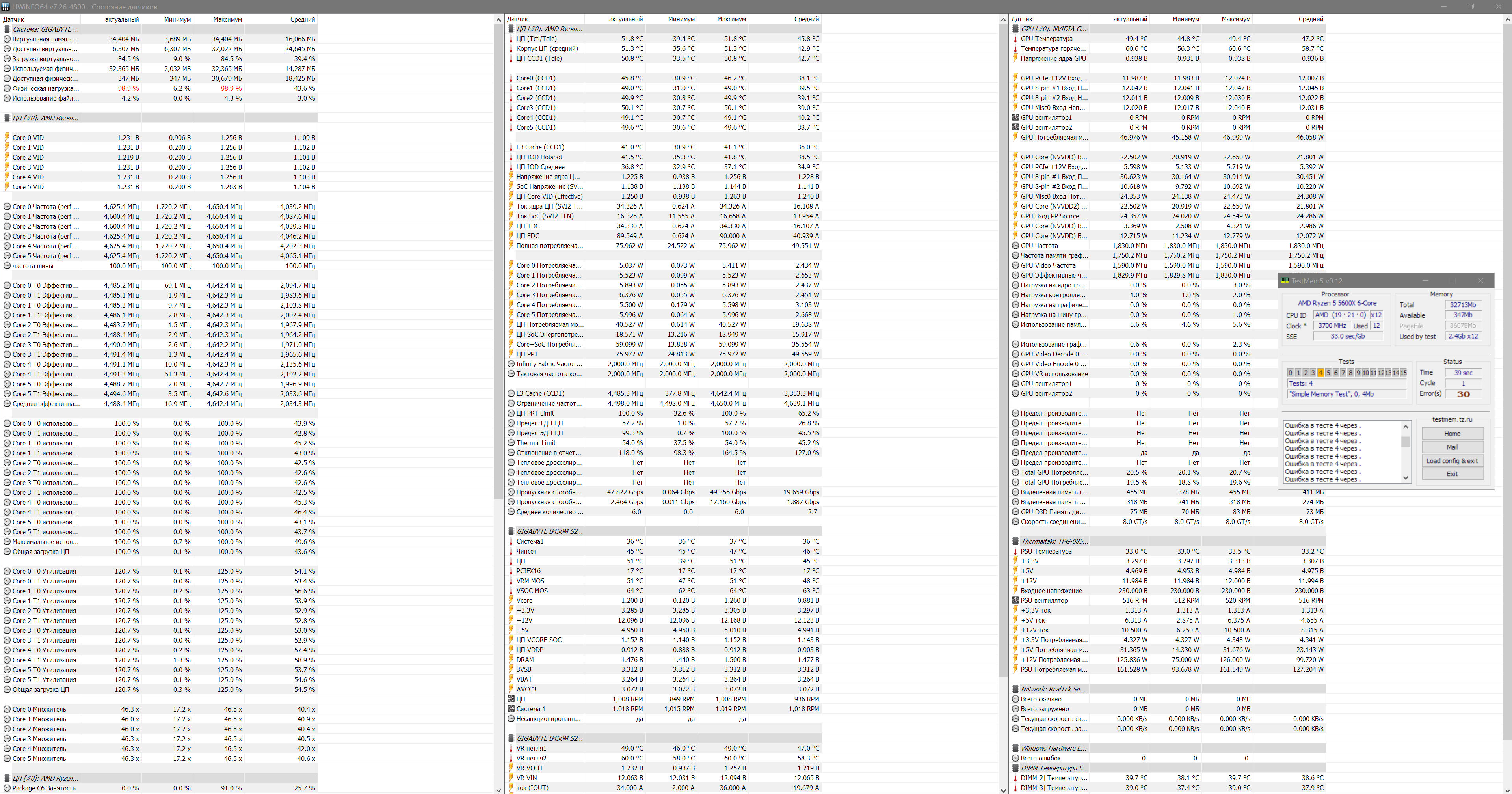1512x794 pixels.
Task: Click the GPU Частота clock icon
Action: 1015,246
